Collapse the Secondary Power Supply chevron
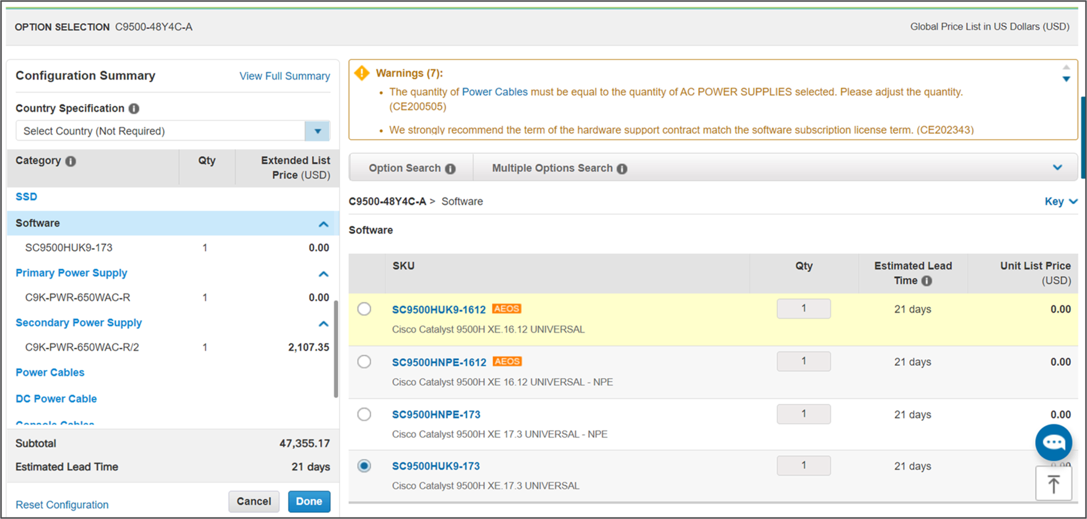Viewport: 1087px width, 519px height. pos(323,324)
